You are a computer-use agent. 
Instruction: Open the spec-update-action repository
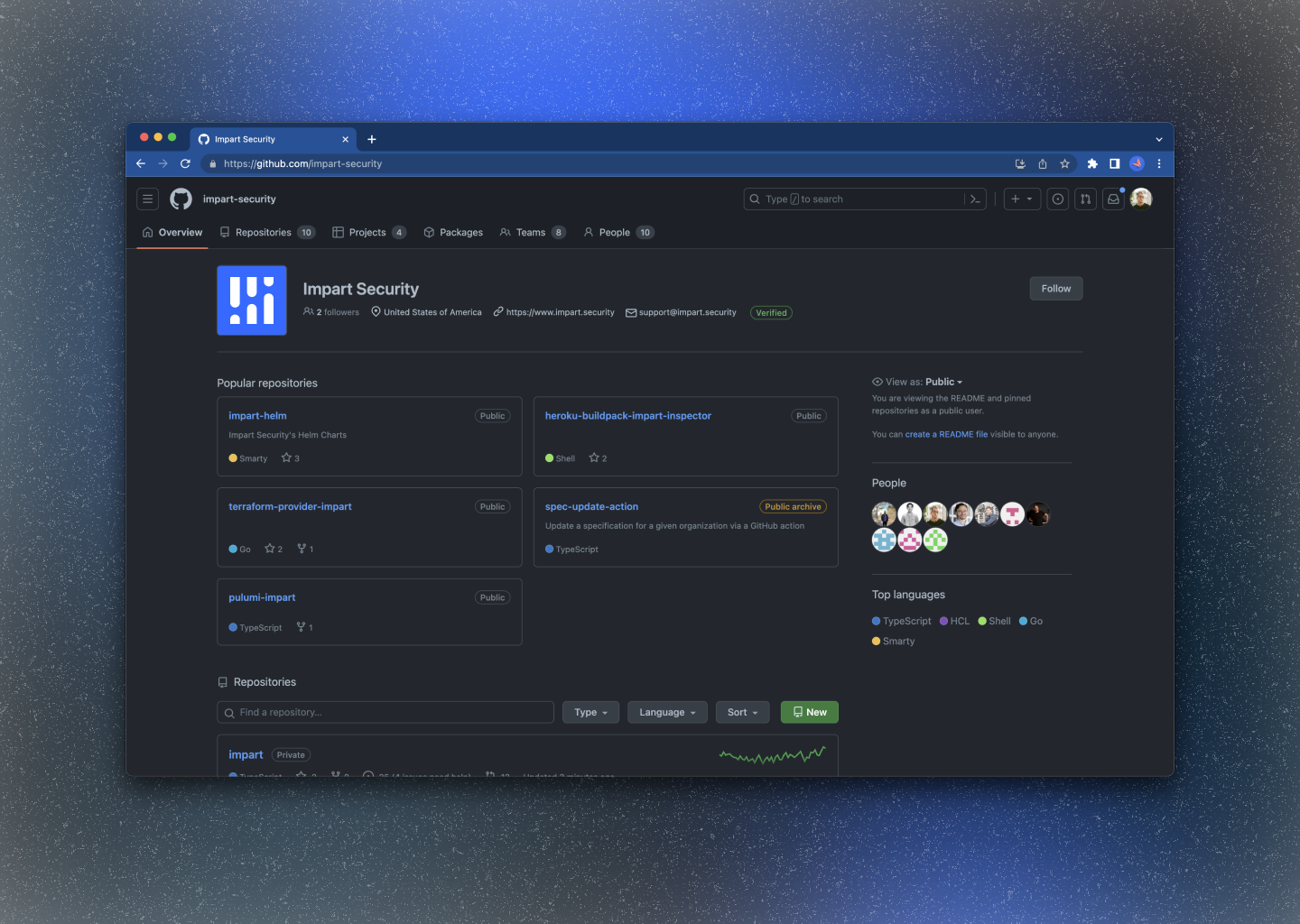click(591, 507)
